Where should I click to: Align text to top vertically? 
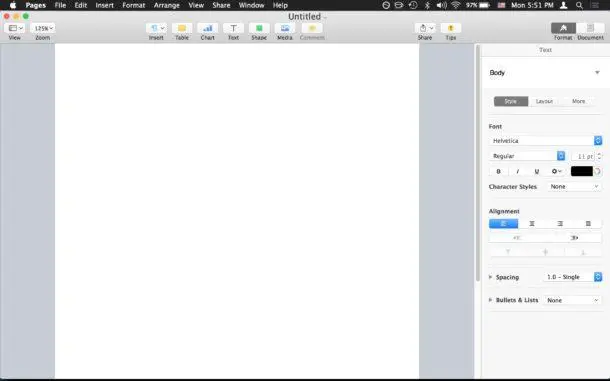[x=508, y=252]
